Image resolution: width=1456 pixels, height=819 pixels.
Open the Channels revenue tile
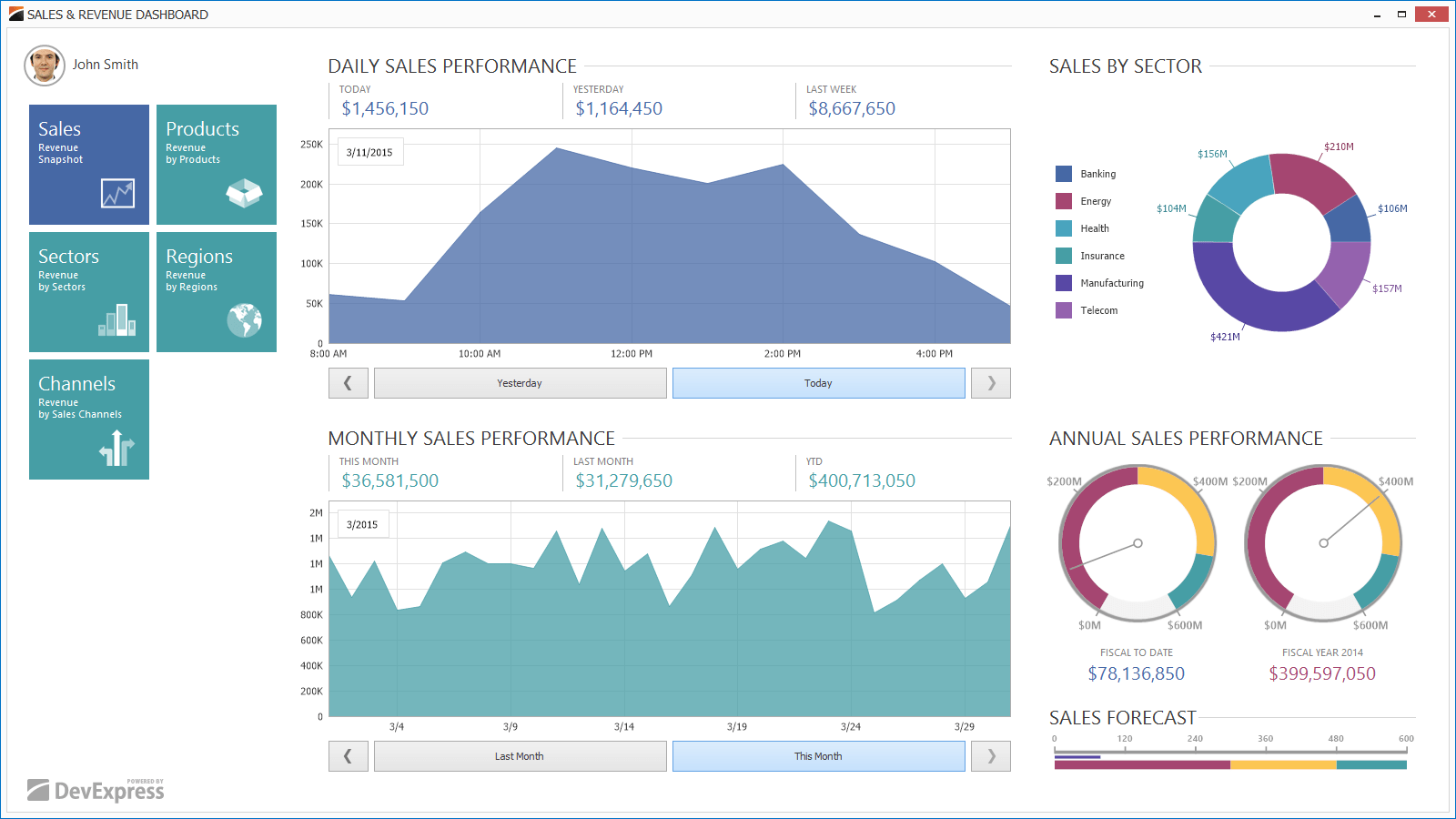[x=89, y=420]
